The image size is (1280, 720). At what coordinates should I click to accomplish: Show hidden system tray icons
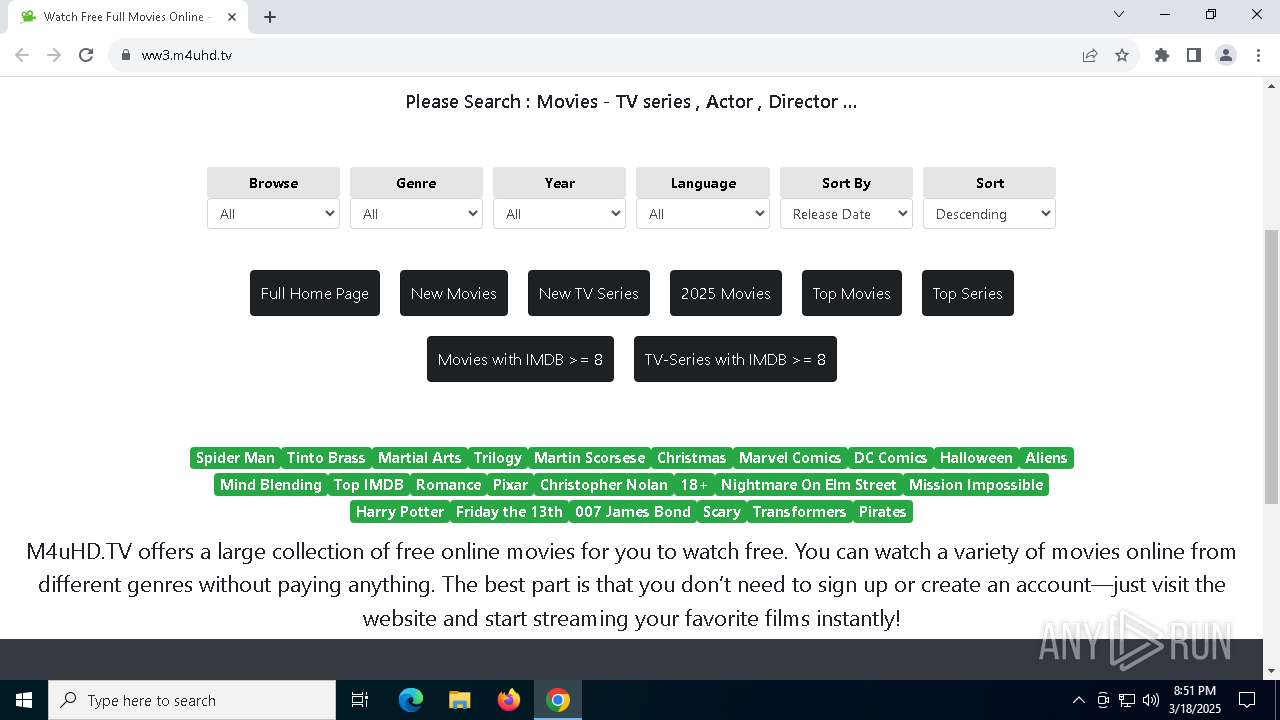(x=1078, y=700)
